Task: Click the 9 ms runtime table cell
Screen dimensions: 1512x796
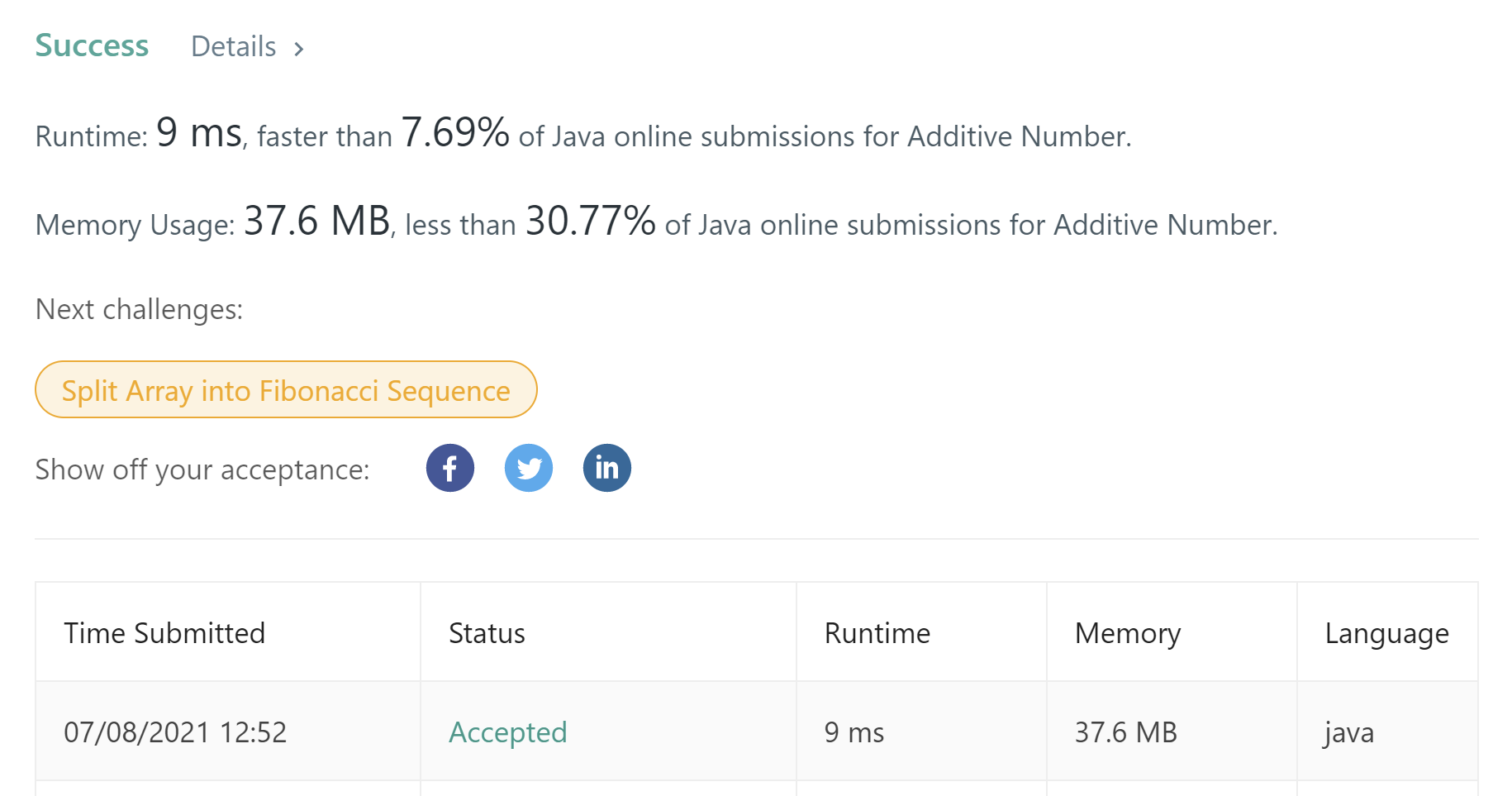Action: [853, 732]
